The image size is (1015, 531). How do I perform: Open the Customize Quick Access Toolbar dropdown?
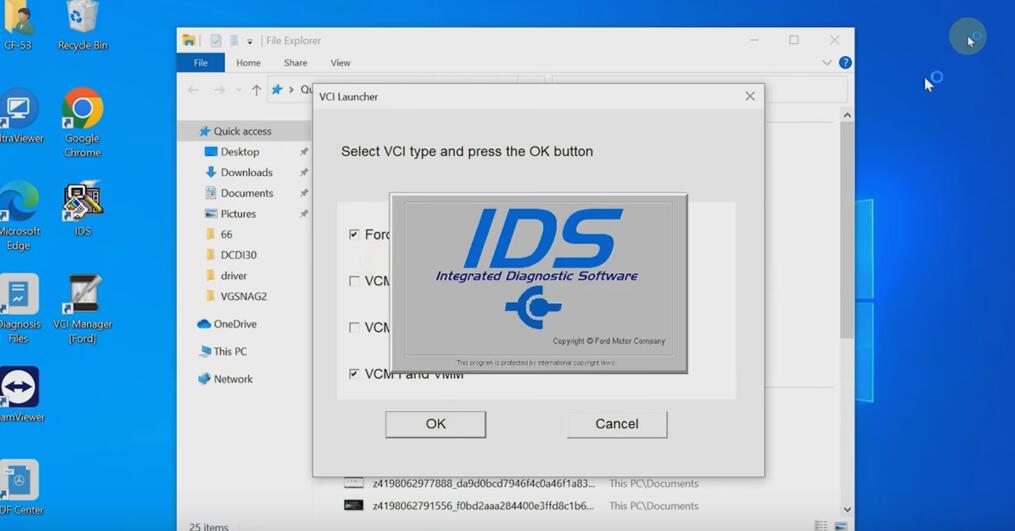(x=250, y=41)
